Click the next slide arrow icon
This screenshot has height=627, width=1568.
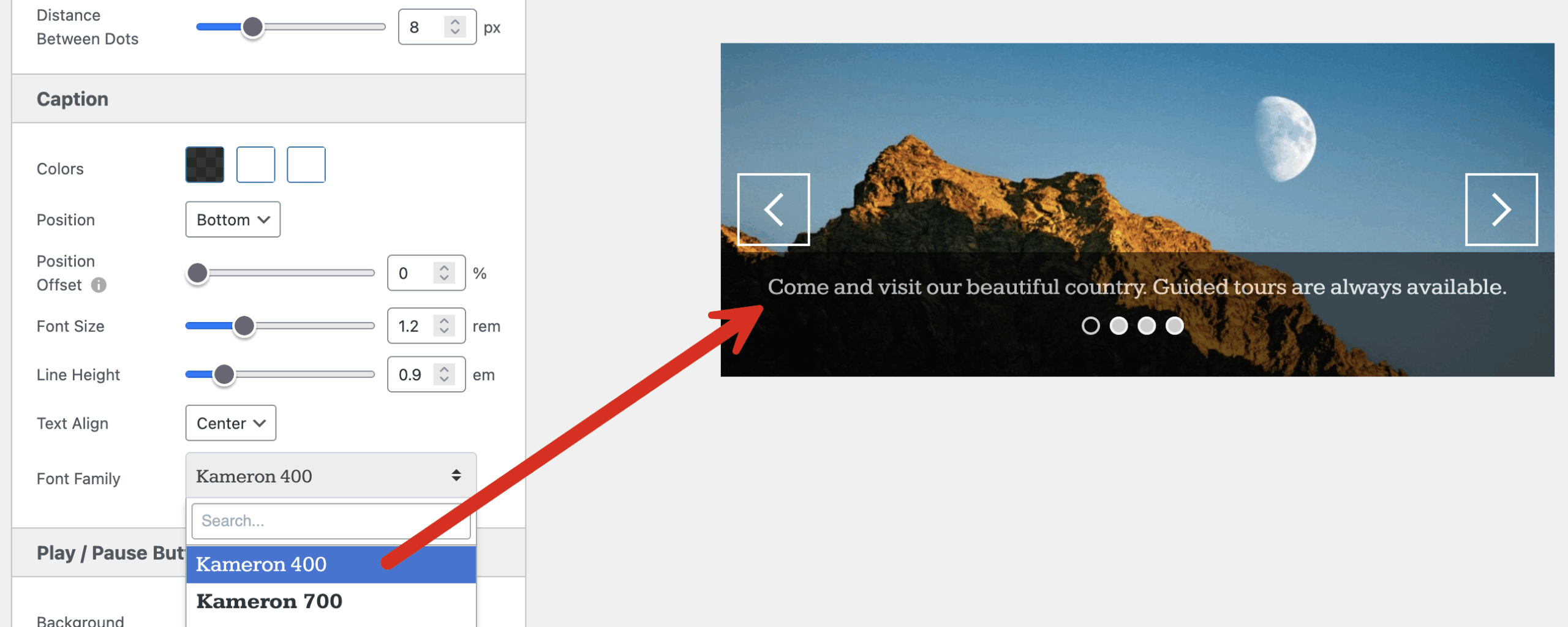point(1501,210)
